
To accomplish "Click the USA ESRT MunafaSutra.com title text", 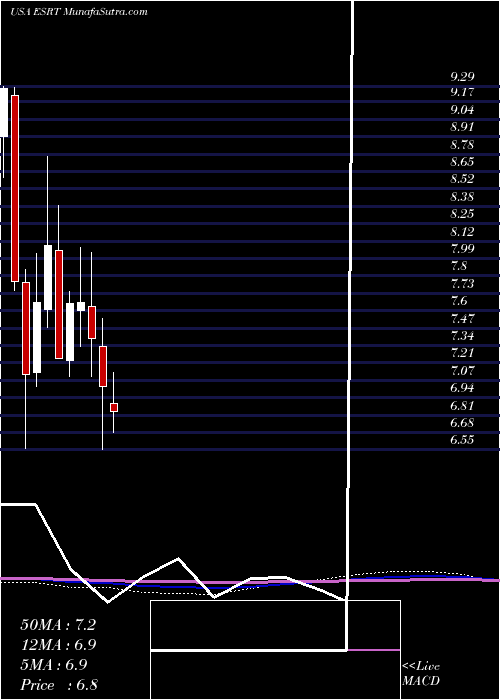I will coord(79,12).
